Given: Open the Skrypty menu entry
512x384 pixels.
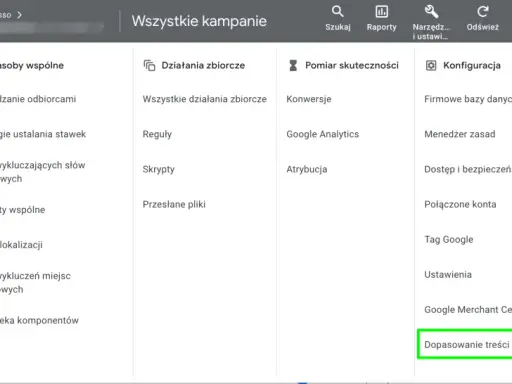Looking at the screenshot, I should (x=159, y=169).
